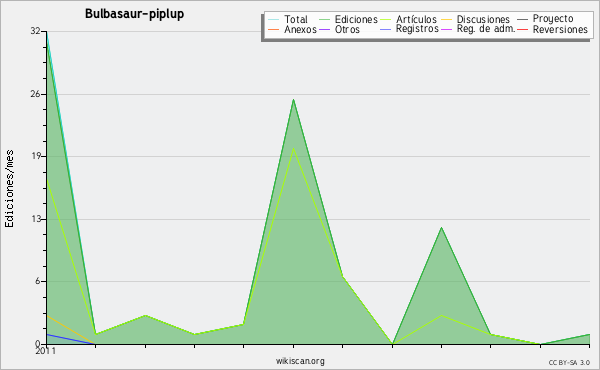This screenshot has width=600, height=370.
Task: Click the 'Reg. de adm.' legend entry
Action: click(x=478, y=29)
